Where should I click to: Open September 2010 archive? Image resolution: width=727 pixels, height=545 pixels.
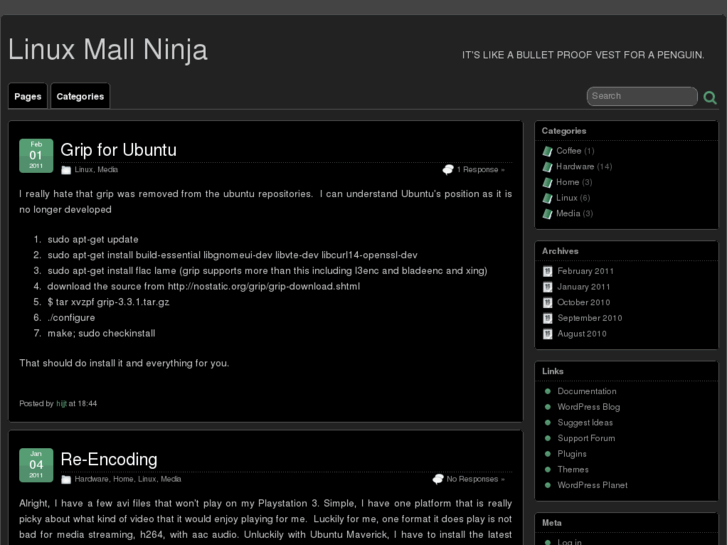[589, 318]
